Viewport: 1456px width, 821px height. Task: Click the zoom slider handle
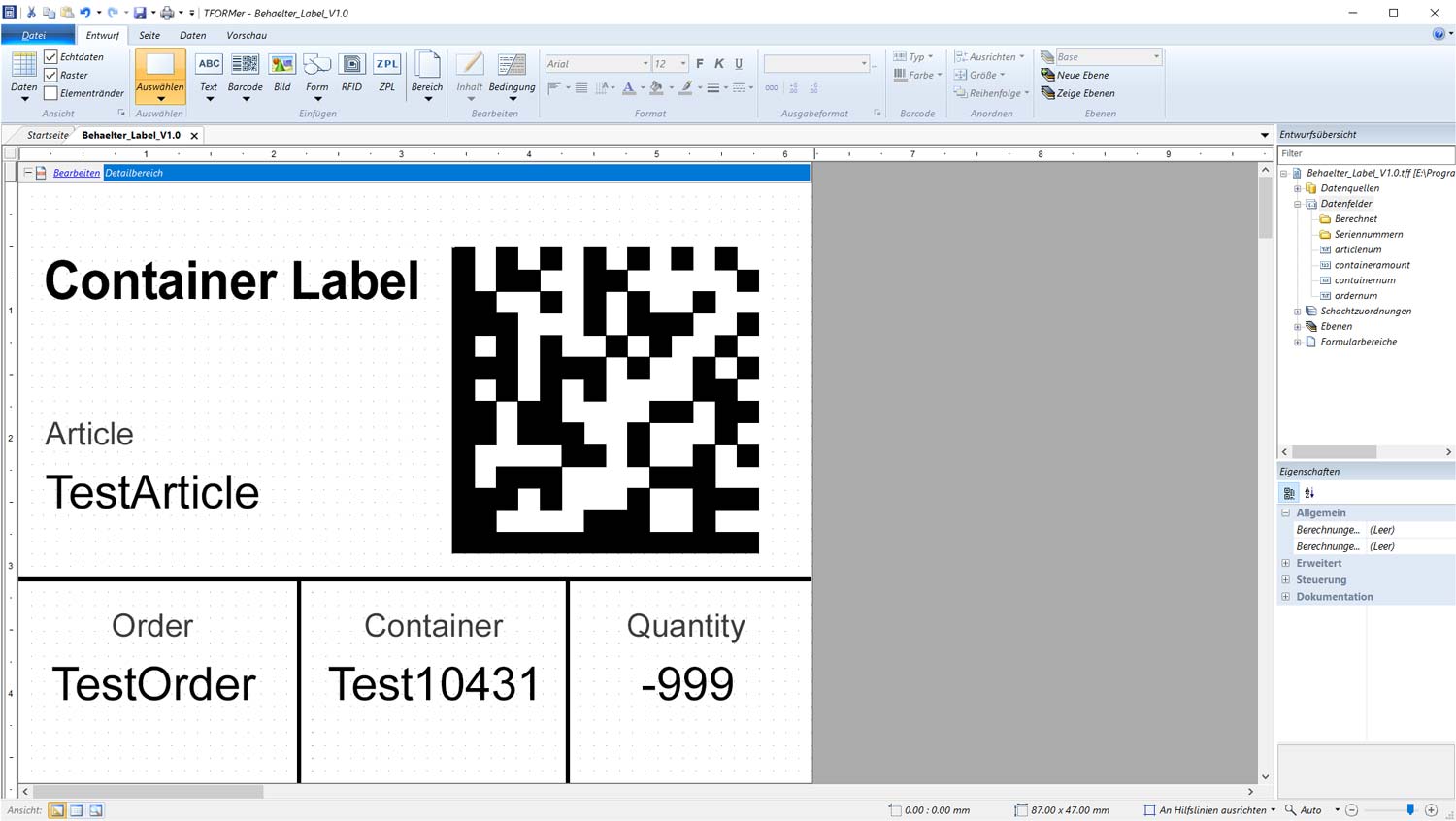(x=1410, y=809)
